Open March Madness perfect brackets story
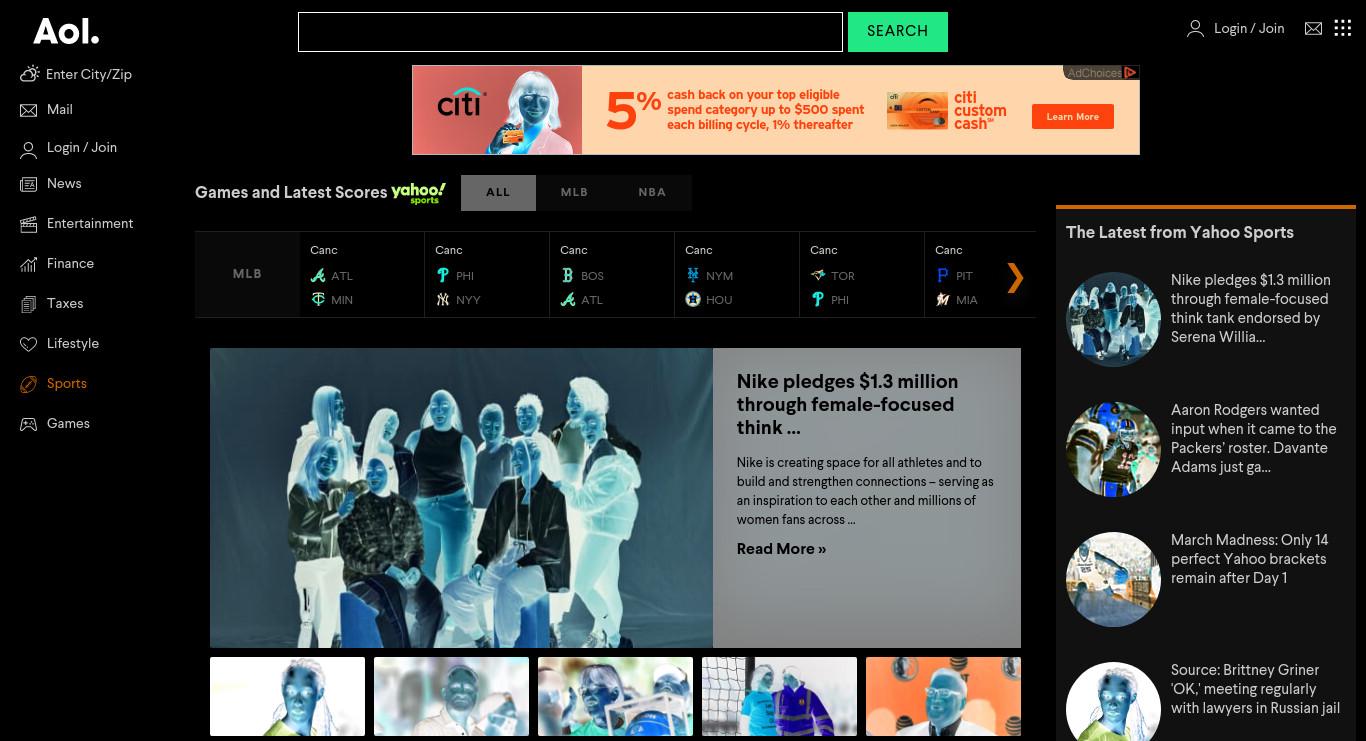The height and width of the screenshot is (741, 1366). [1250, 559]
